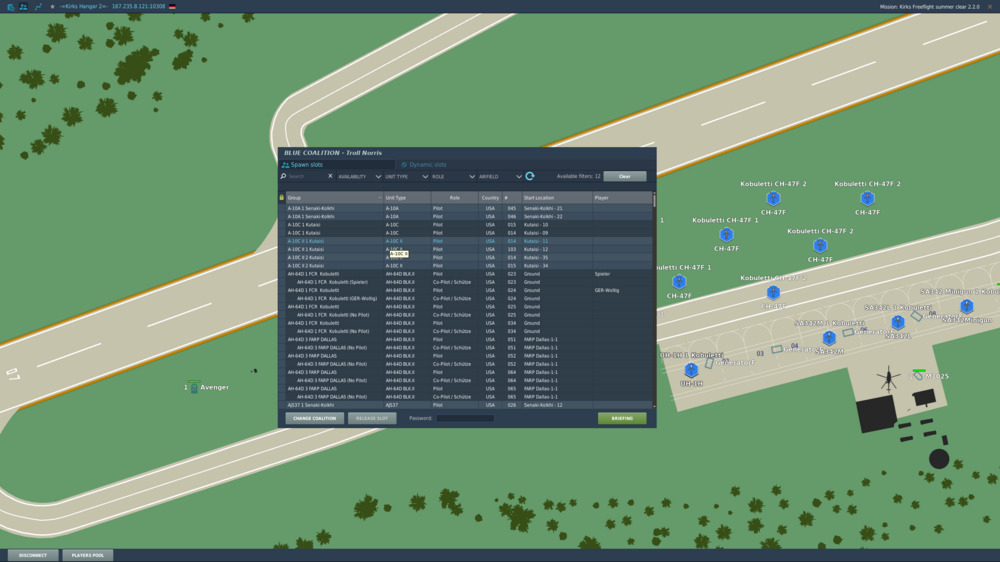Expand the Availability filter dropdown

359,177
